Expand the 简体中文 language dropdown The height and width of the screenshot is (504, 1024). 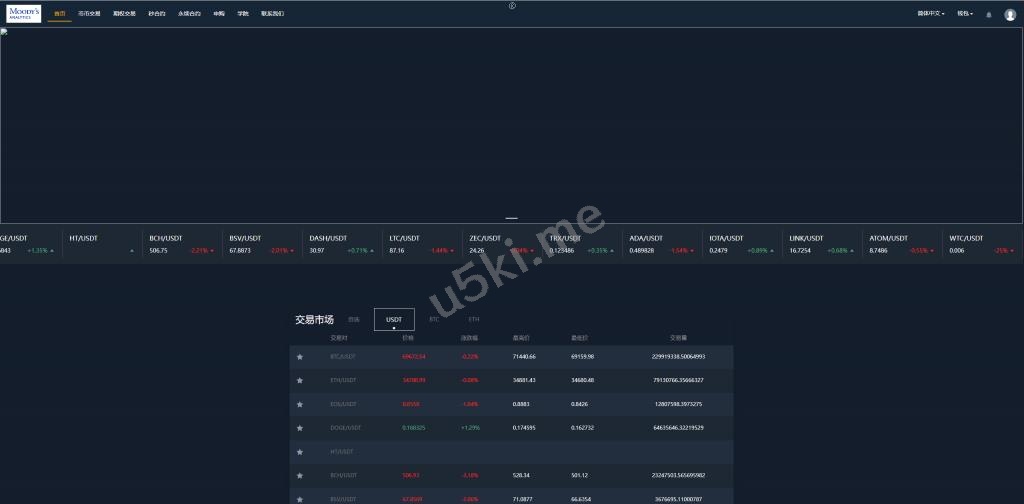pyautogui.click(x=930, y=14)
